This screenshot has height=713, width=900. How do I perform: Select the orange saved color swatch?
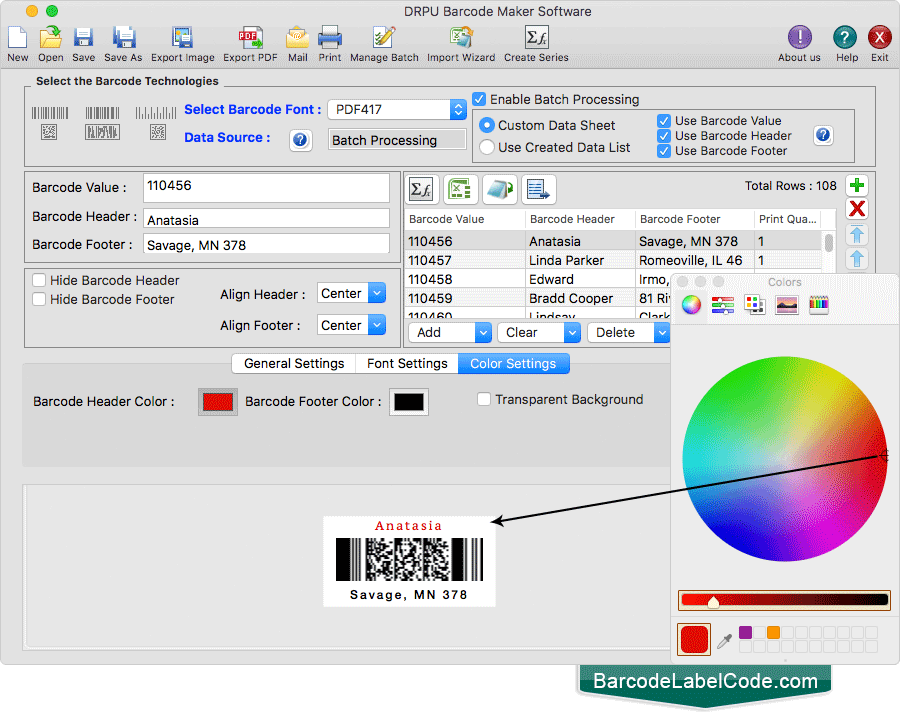(x=773, y=633)
